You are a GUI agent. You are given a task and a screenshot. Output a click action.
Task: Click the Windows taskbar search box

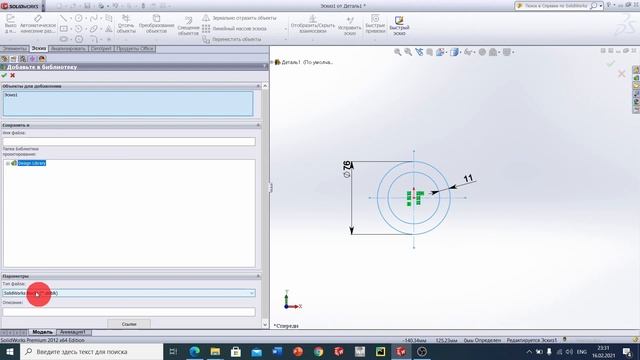pos(91,351)
